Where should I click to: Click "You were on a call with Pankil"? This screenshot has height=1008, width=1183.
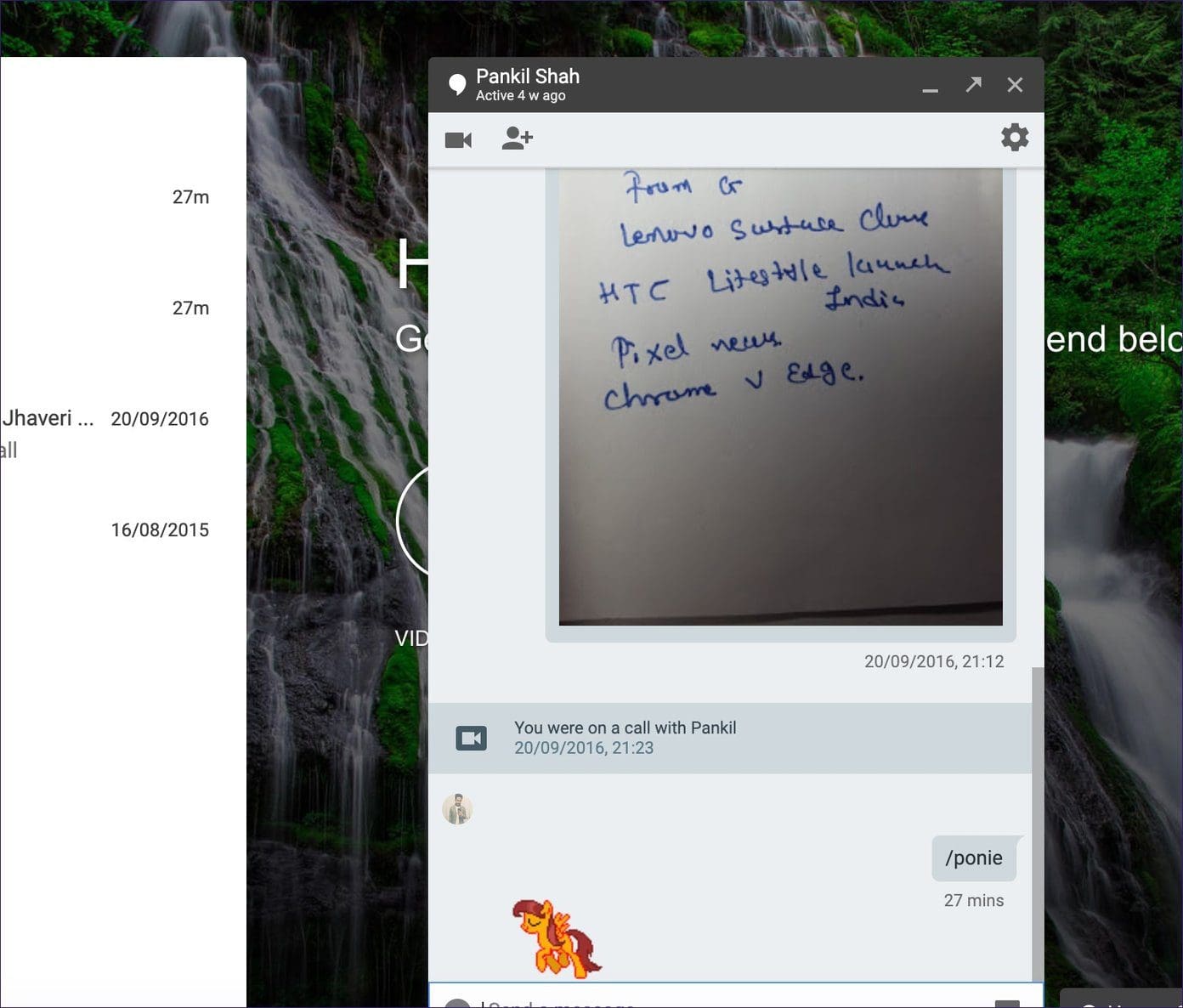tap(625, 728)
